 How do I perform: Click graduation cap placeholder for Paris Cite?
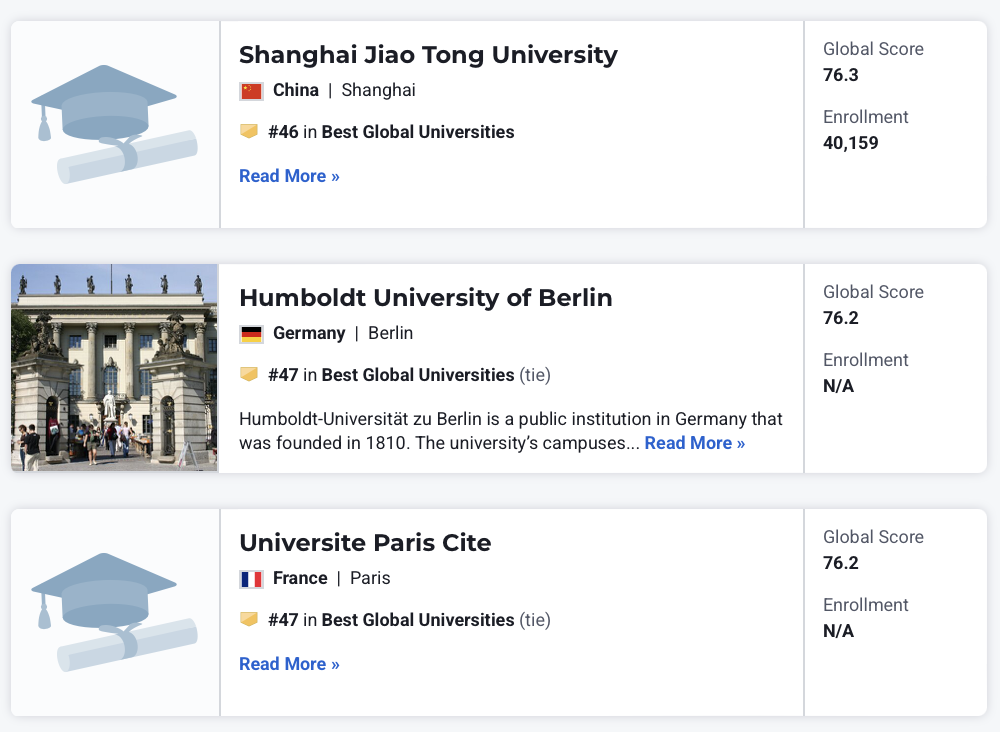[115, 612]
